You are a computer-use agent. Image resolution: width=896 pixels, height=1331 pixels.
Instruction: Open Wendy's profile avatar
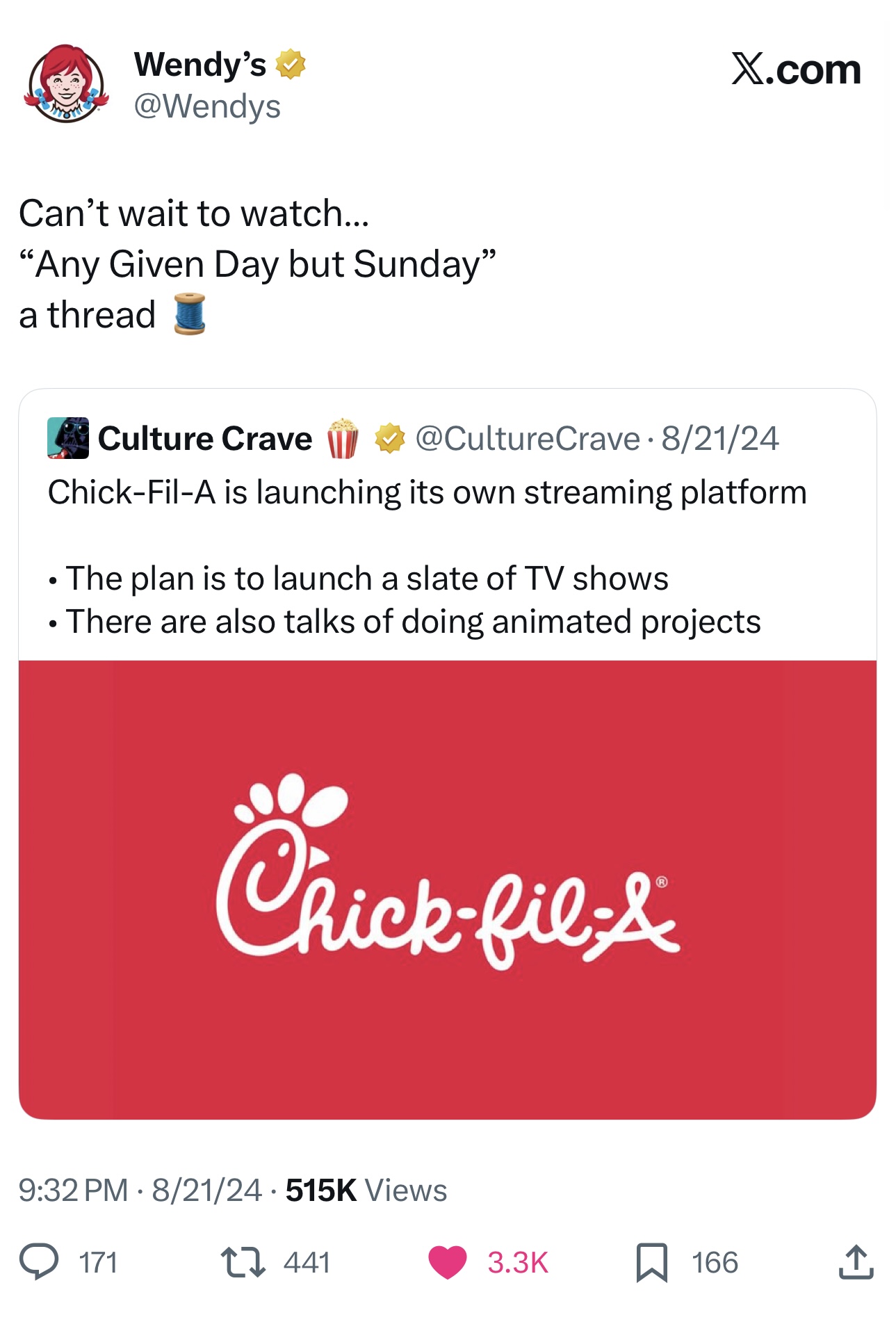[x=66, y=85]
